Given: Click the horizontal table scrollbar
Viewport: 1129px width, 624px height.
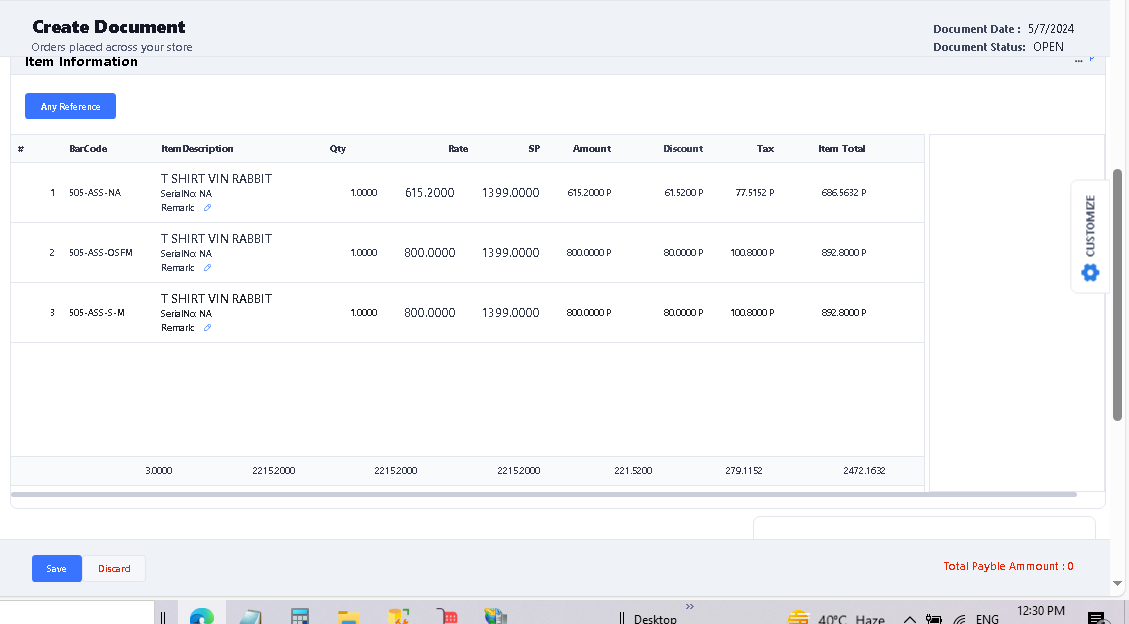Looking at the screenshot, I should [544, 494].
